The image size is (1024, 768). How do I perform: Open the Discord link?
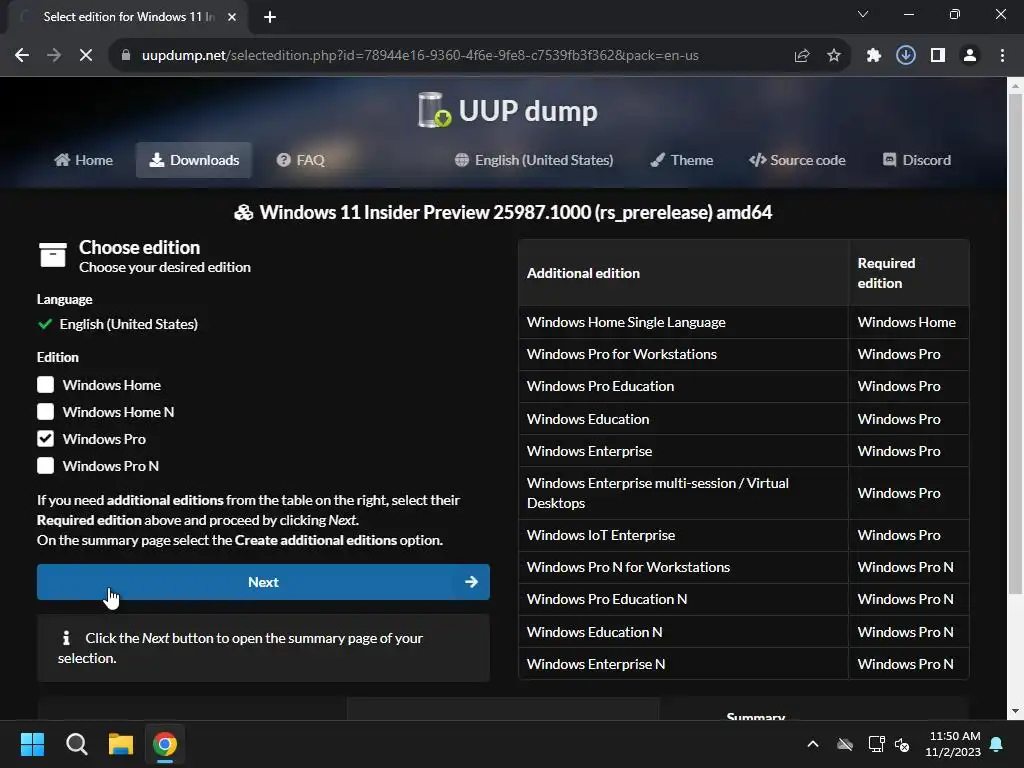point(917,160)
